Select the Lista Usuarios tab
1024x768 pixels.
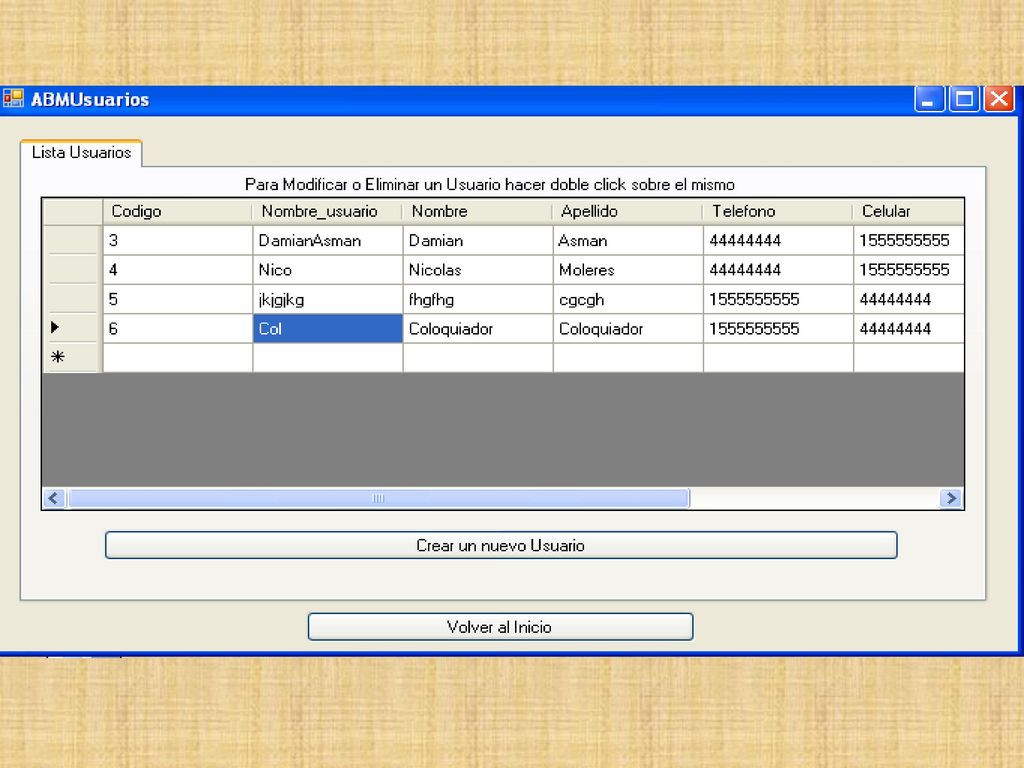(x=81, y=153)
